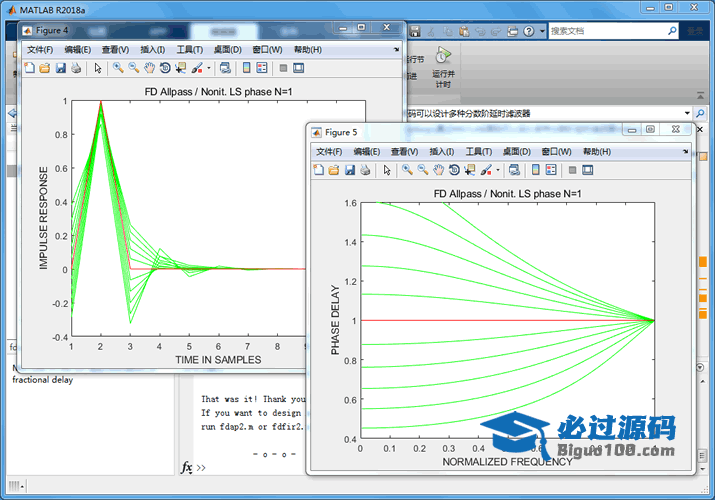Activate Rotate 3D tool in Figure 4
Screen dimensions: 715x500
click(x=165, y=68)
